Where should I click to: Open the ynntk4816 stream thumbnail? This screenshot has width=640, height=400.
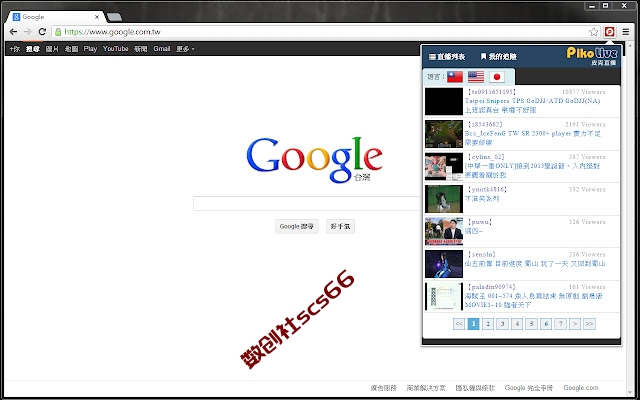pyautogui.click(x=444, y=199)
